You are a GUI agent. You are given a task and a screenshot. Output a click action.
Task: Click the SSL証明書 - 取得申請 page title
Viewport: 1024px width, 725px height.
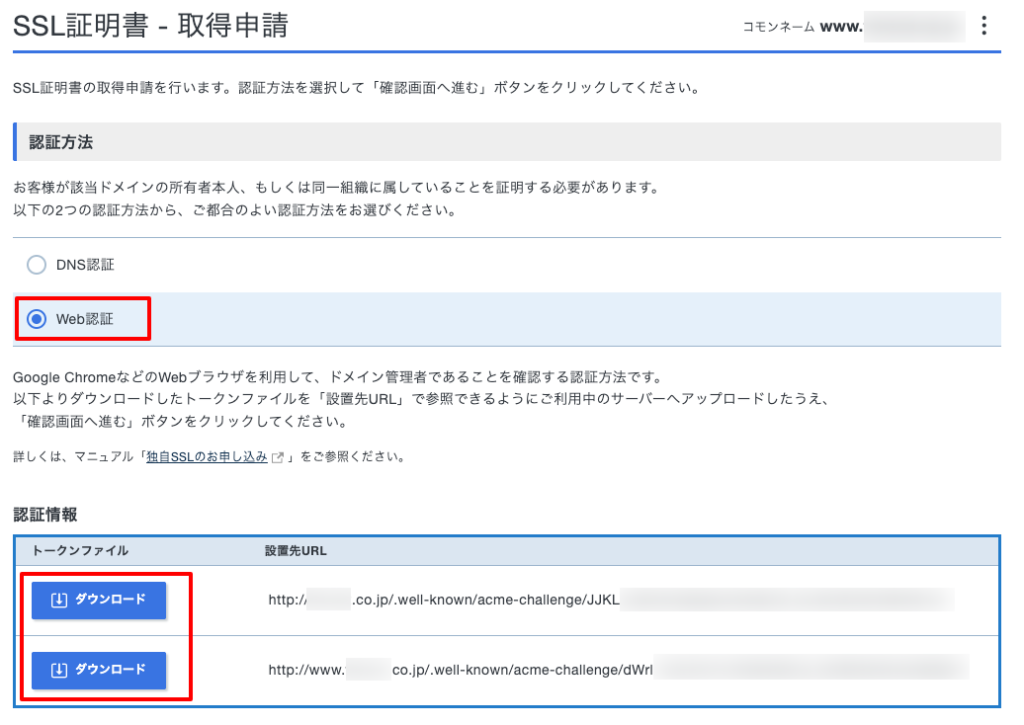(150, 26)
